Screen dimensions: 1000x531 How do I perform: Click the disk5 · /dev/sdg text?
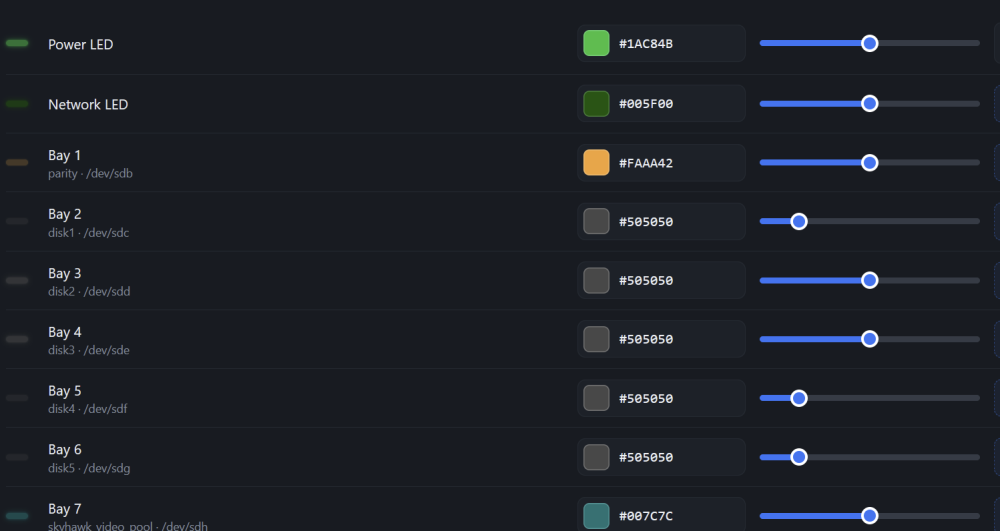click(89, 468)
